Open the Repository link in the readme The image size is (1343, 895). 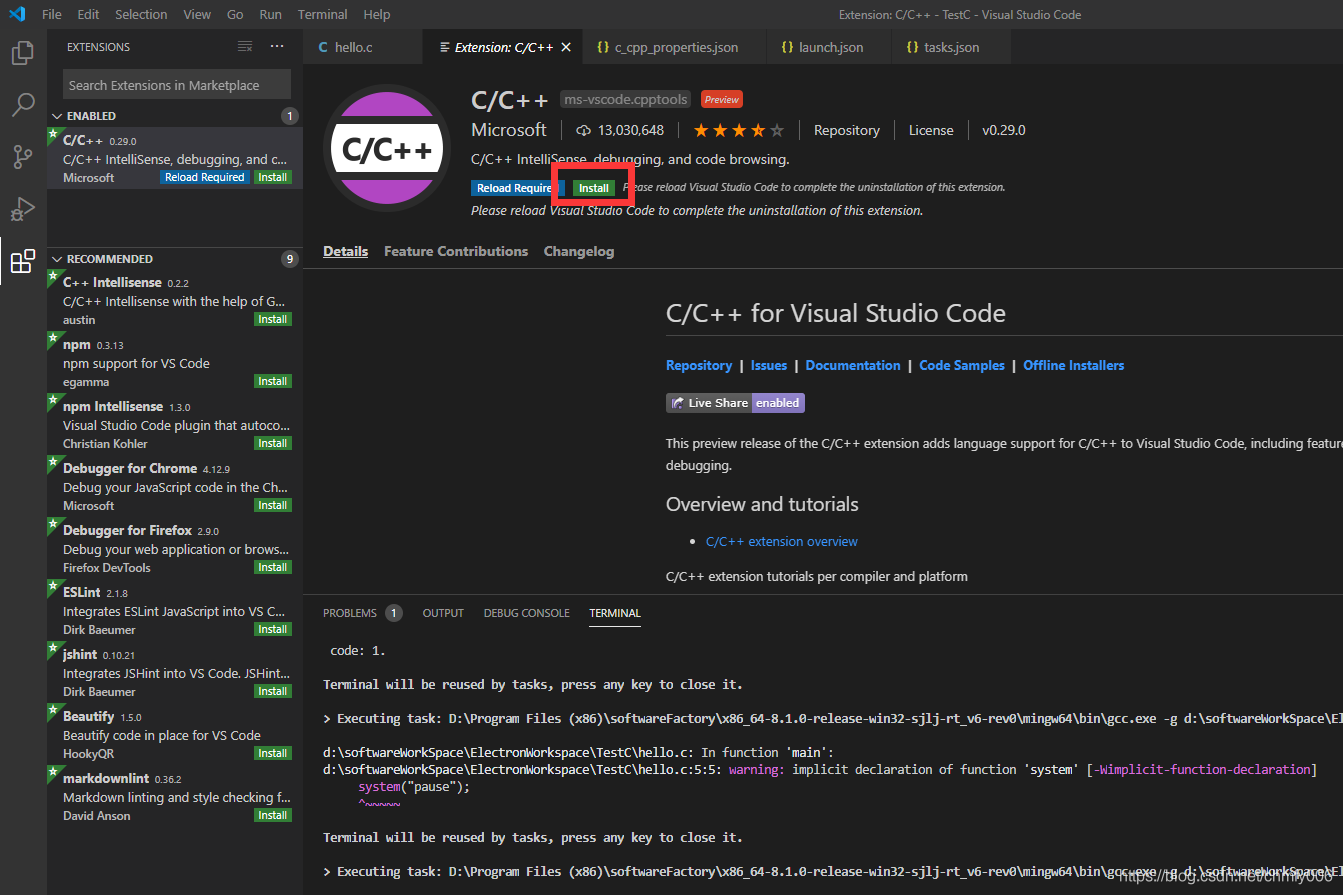699,365
